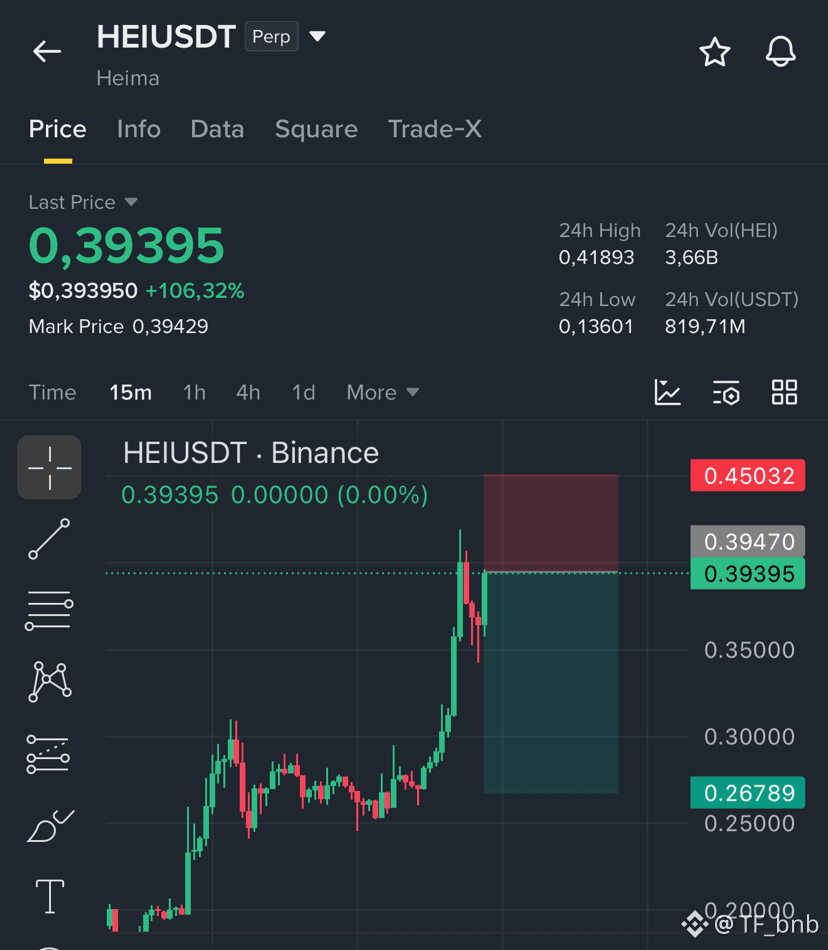Select Time line chart interval
Image resolution: width=828 pixels, height=950 pixels.
(x=52, y=393)
